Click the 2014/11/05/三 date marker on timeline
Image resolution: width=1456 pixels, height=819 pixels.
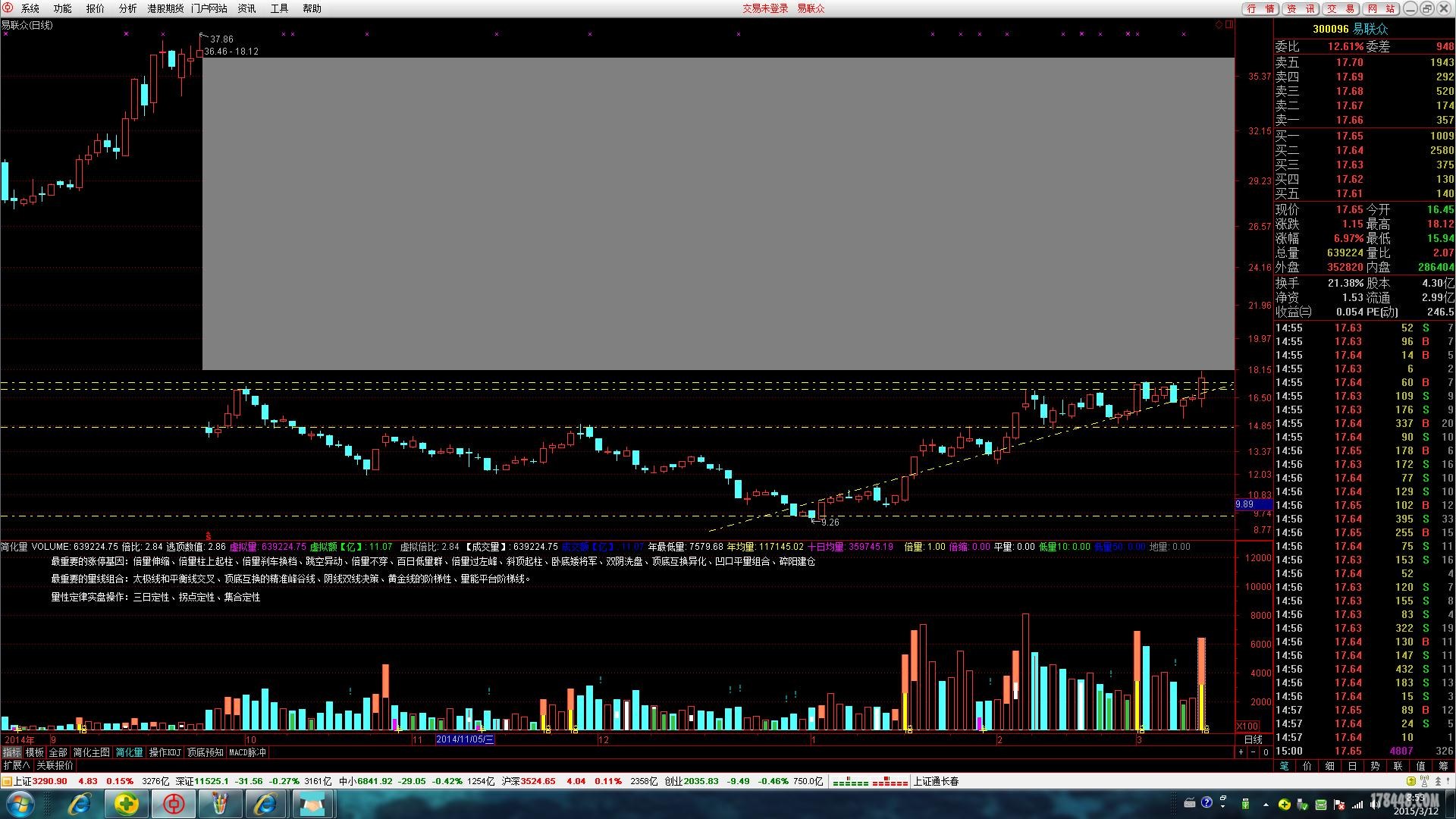pos(465,739)
